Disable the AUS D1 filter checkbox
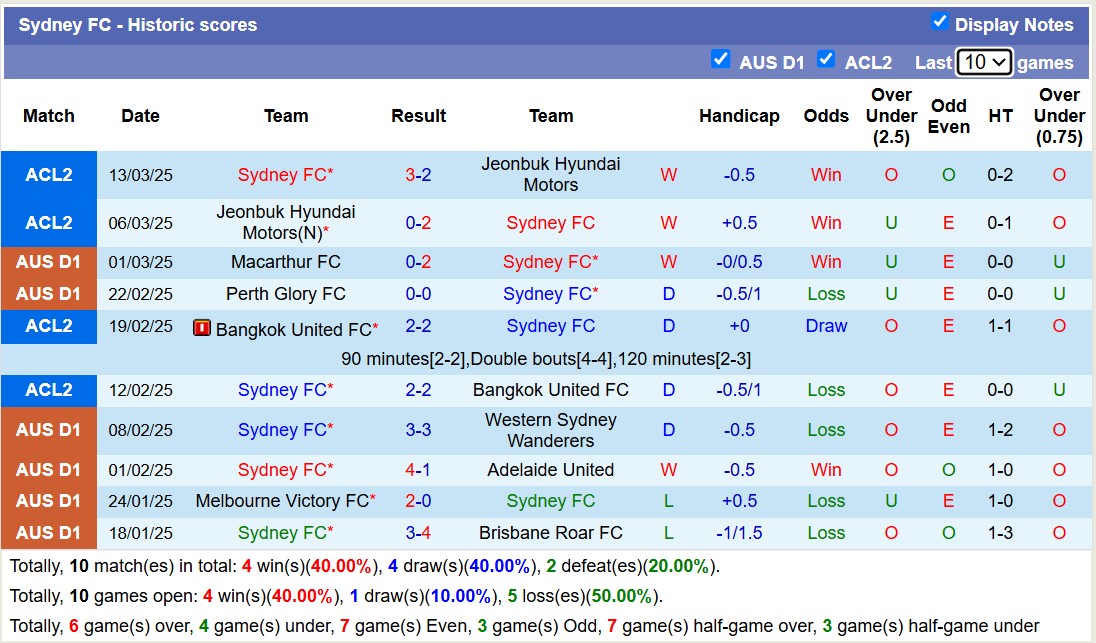The image size is (1096, 643). (x=721, y=59)
